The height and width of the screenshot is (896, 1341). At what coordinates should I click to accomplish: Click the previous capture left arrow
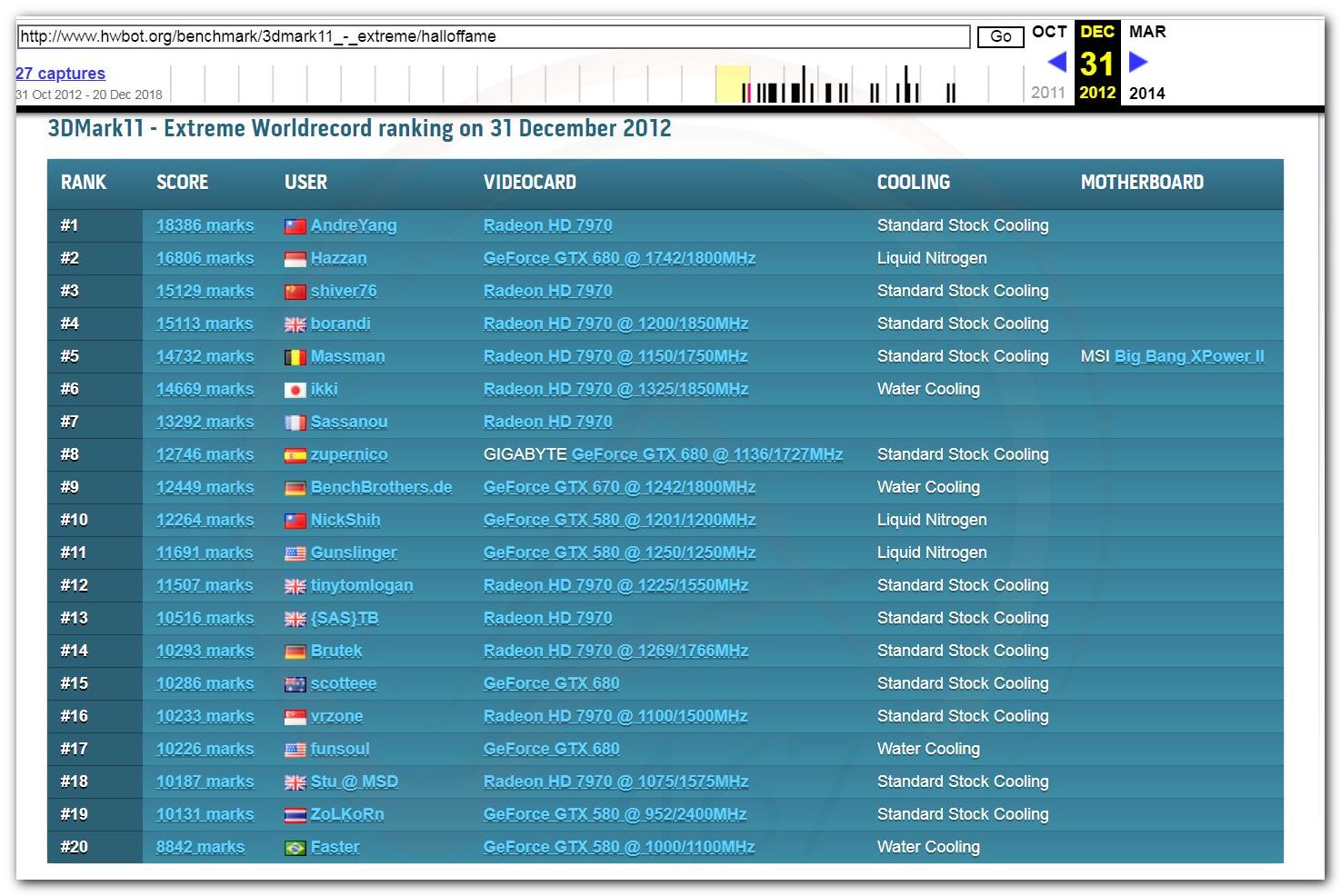pos(1056,62)
